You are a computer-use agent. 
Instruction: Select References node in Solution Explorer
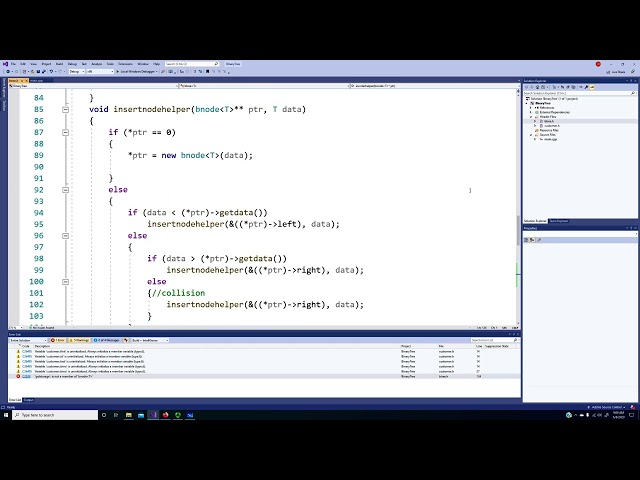pos(546,108)
